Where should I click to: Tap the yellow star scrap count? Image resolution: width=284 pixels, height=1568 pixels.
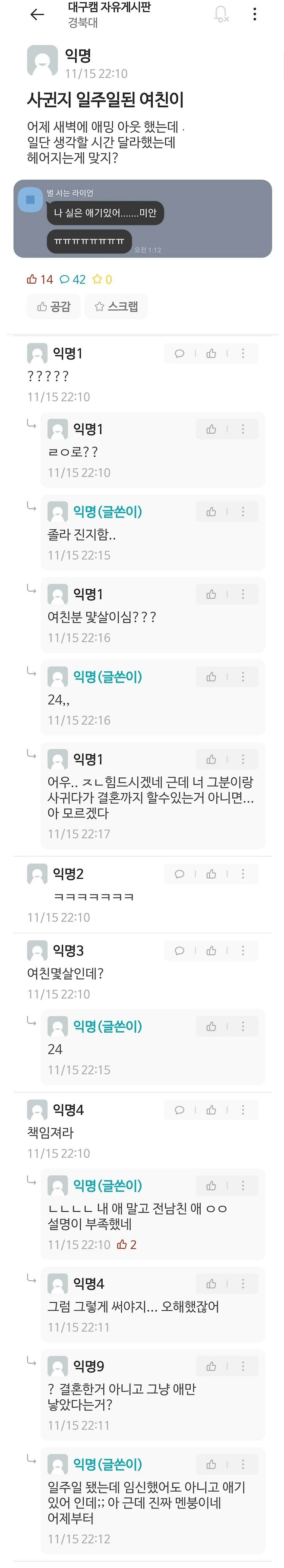pos(102,280)
